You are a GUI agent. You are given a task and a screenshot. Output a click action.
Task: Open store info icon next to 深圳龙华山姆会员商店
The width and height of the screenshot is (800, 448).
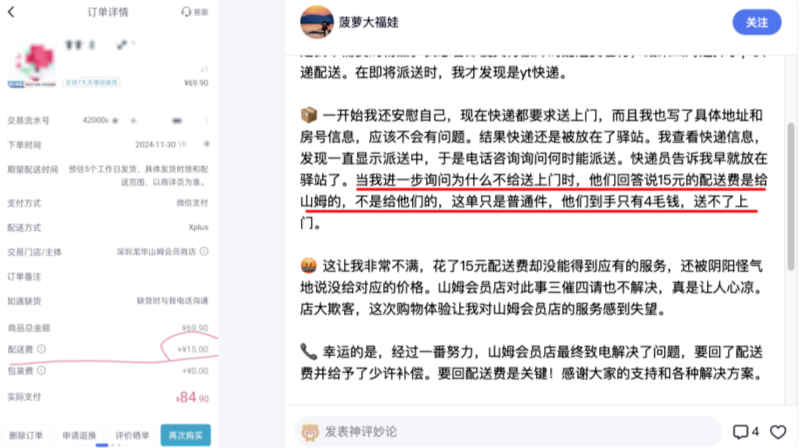tap(204, 252)
